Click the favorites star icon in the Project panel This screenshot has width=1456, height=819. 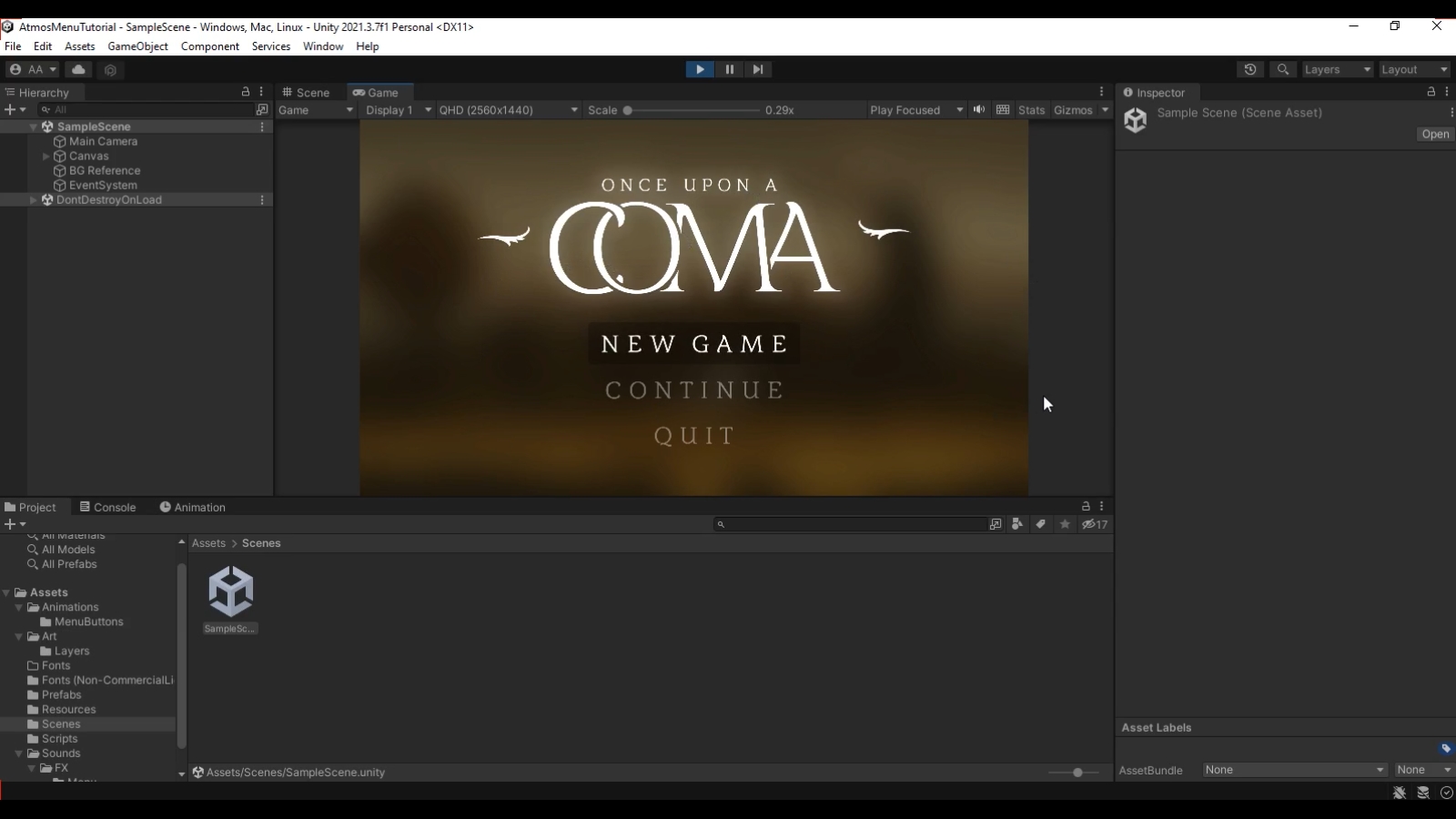pyautogui.click(x=1064, y=524)
